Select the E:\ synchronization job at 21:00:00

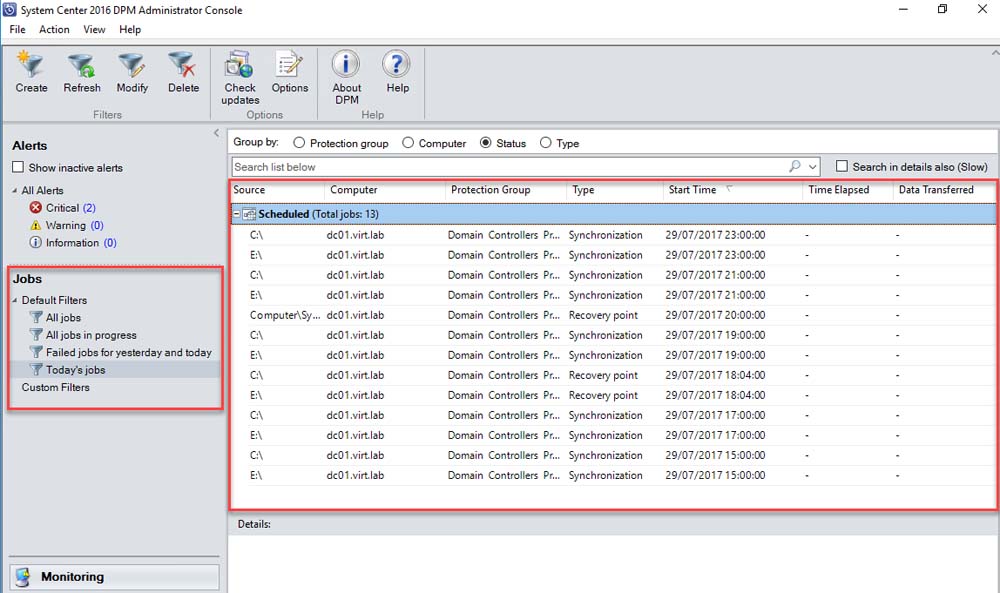click(x=613, y=295)
